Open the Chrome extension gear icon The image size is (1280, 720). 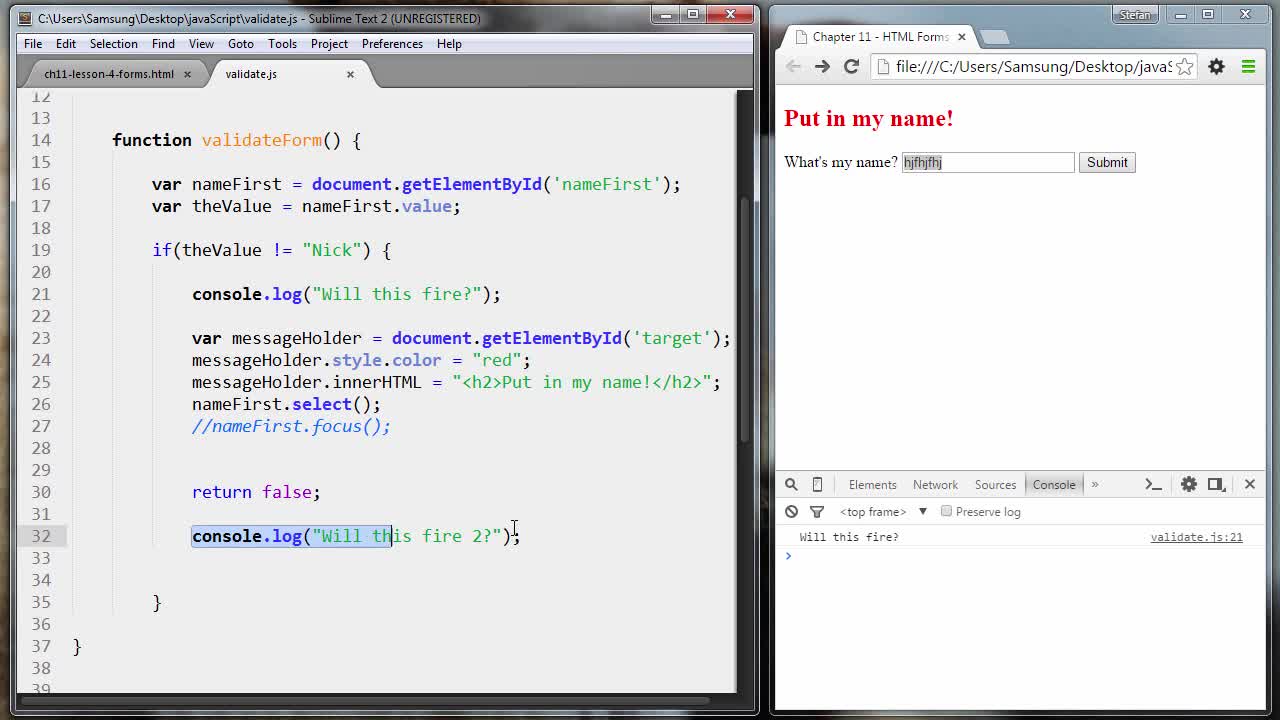click(x=1216, y=66)
